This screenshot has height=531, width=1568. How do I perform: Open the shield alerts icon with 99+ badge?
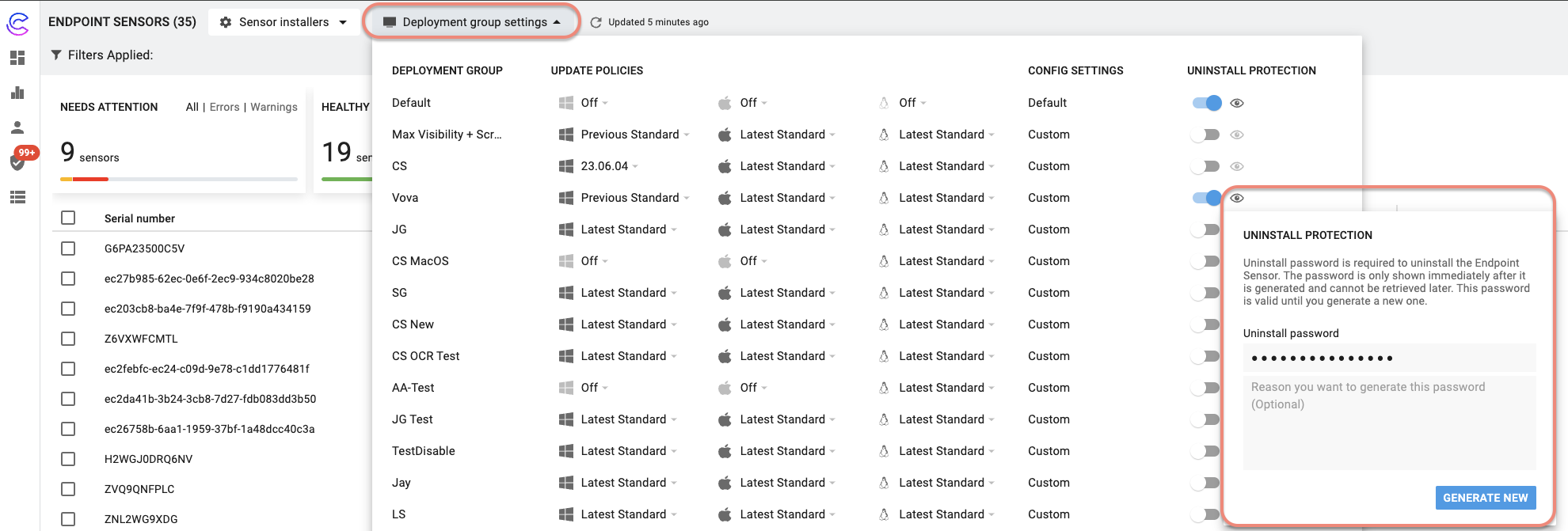[x=17, y=161]
